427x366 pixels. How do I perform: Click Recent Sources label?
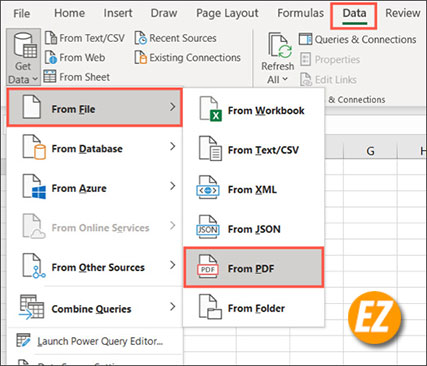(x=183, y=38)
